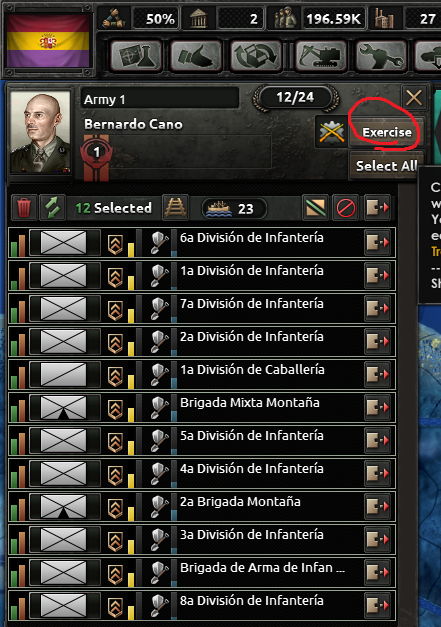Click the 12/24 army capacity indicator
441x627 pixels.
[x=295, y=97]
